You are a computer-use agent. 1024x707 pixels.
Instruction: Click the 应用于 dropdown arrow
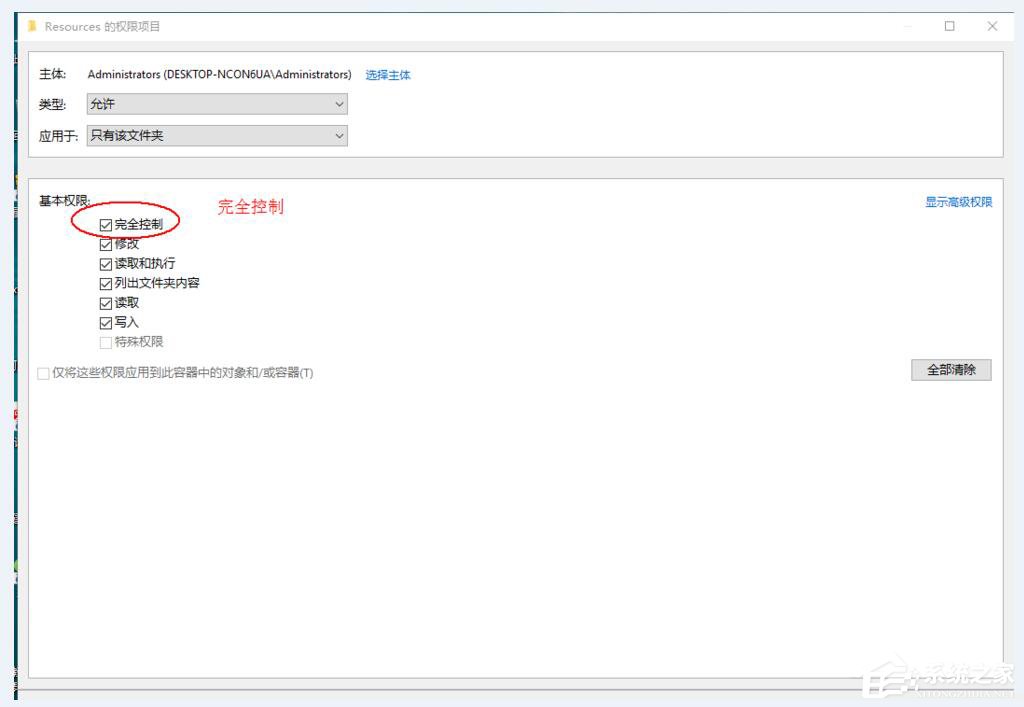pos(339,135)
